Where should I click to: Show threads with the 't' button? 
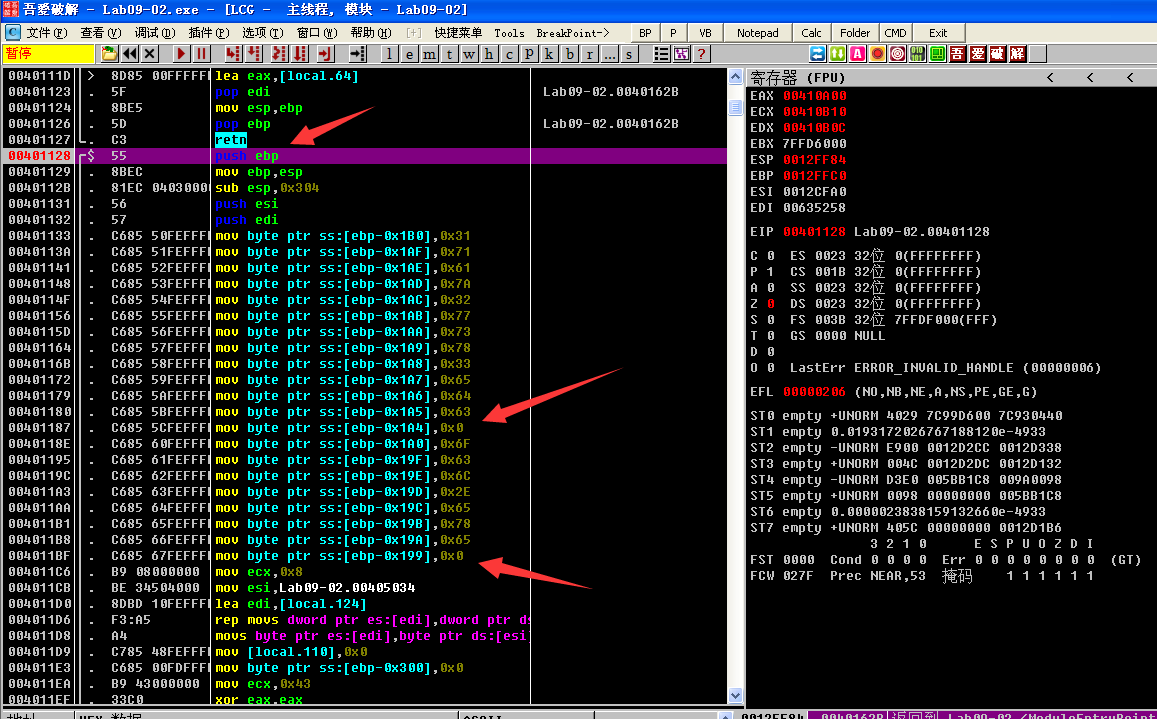(x=449, y=54)
